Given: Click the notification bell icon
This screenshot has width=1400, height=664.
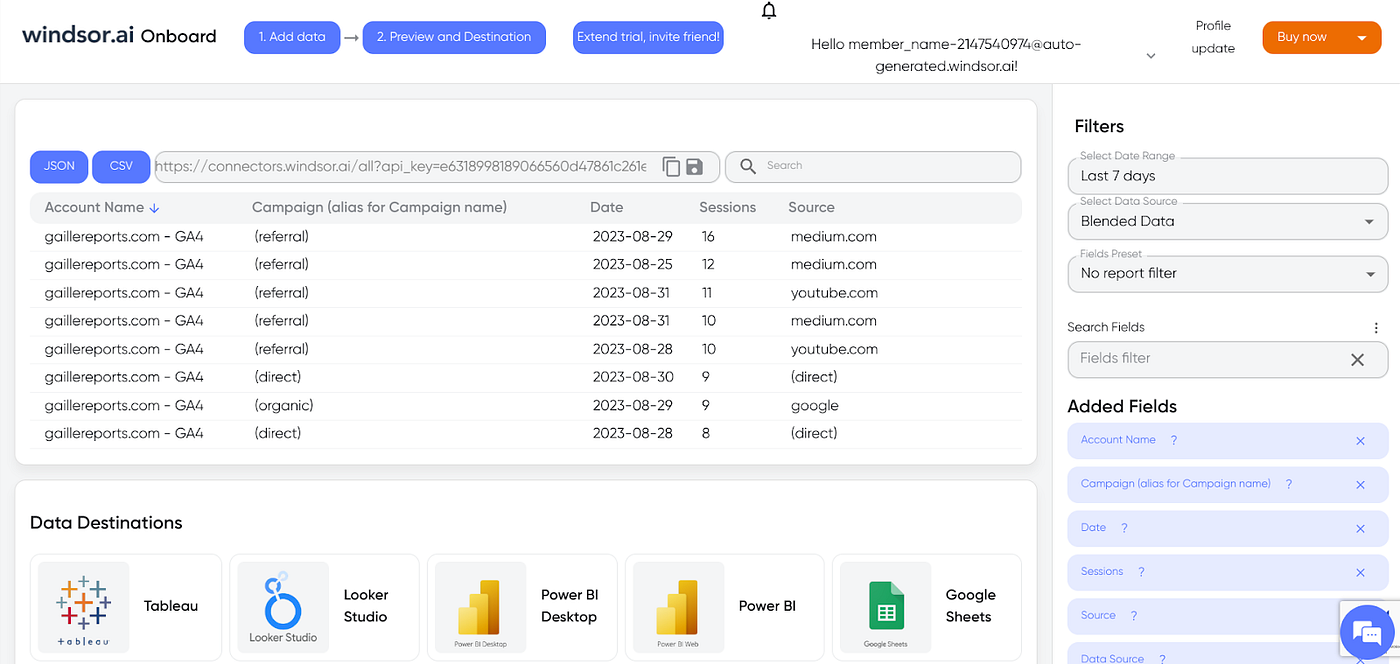Looking at the screenshot, I should click(768, 12).
